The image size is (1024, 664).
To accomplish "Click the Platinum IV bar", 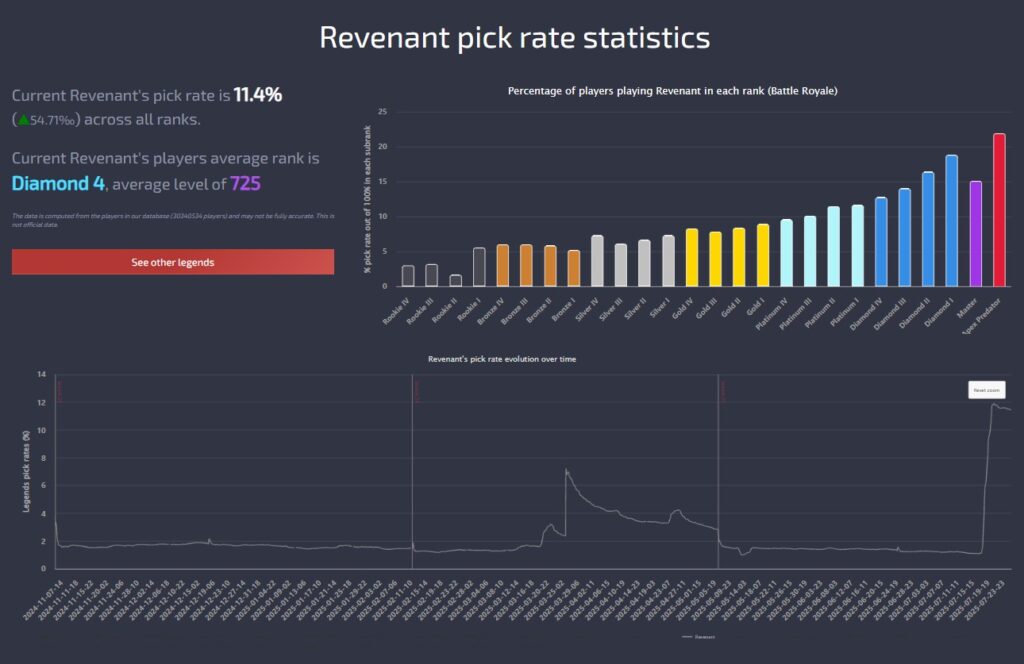I will [x=786, y=253].
